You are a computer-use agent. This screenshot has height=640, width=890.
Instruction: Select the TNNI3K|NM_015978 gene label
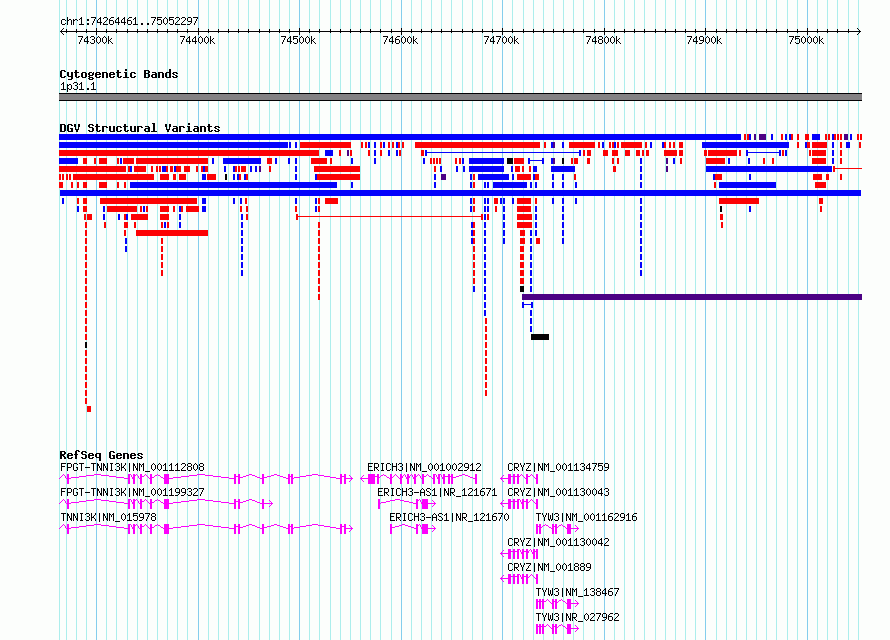click(108, 517)
